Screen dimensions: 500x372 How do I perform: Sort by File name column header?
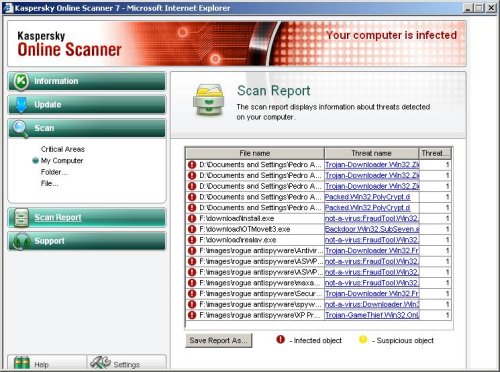click(x=255, y=153)
